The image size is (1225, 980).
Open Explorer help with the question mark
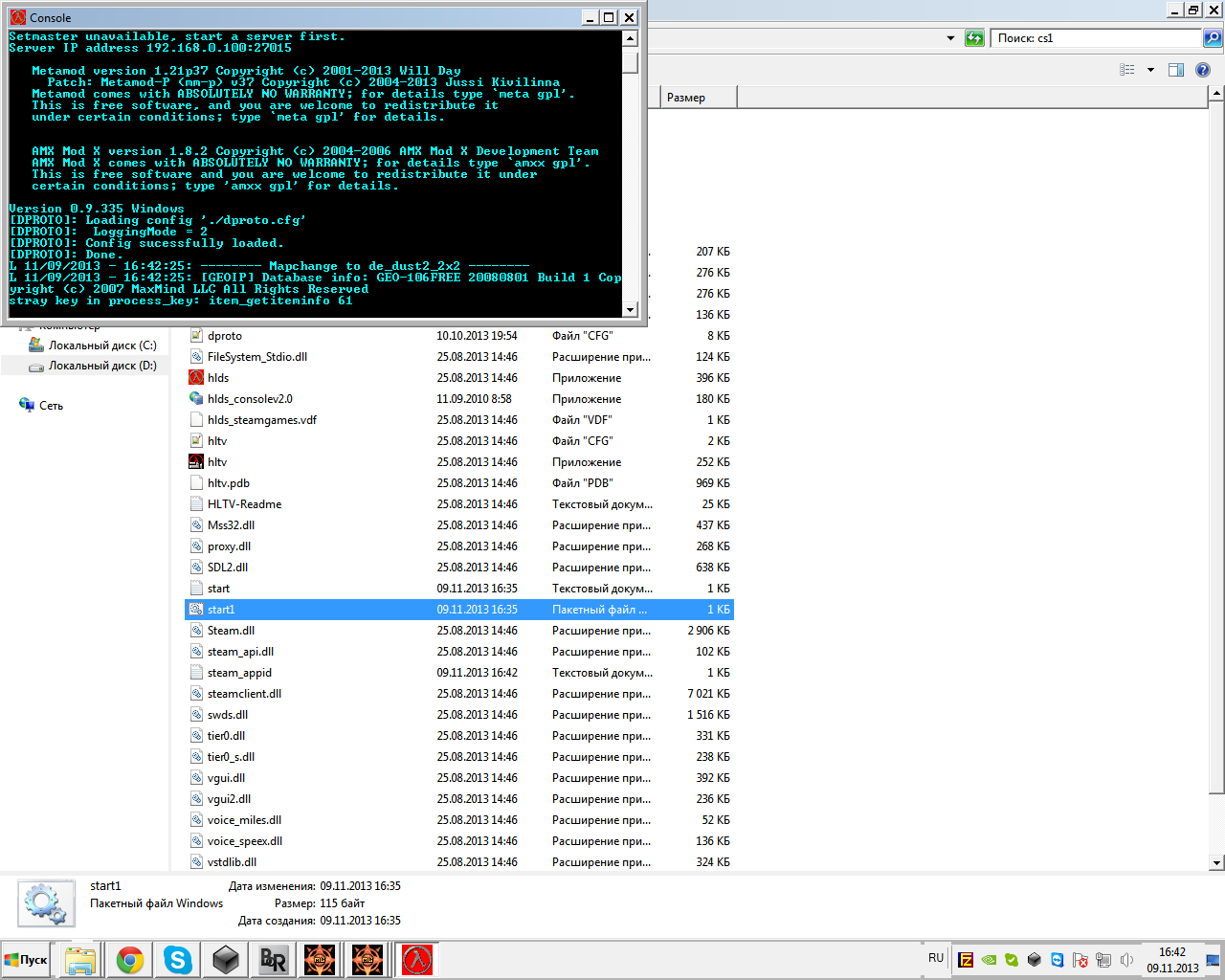point(1203,70)
